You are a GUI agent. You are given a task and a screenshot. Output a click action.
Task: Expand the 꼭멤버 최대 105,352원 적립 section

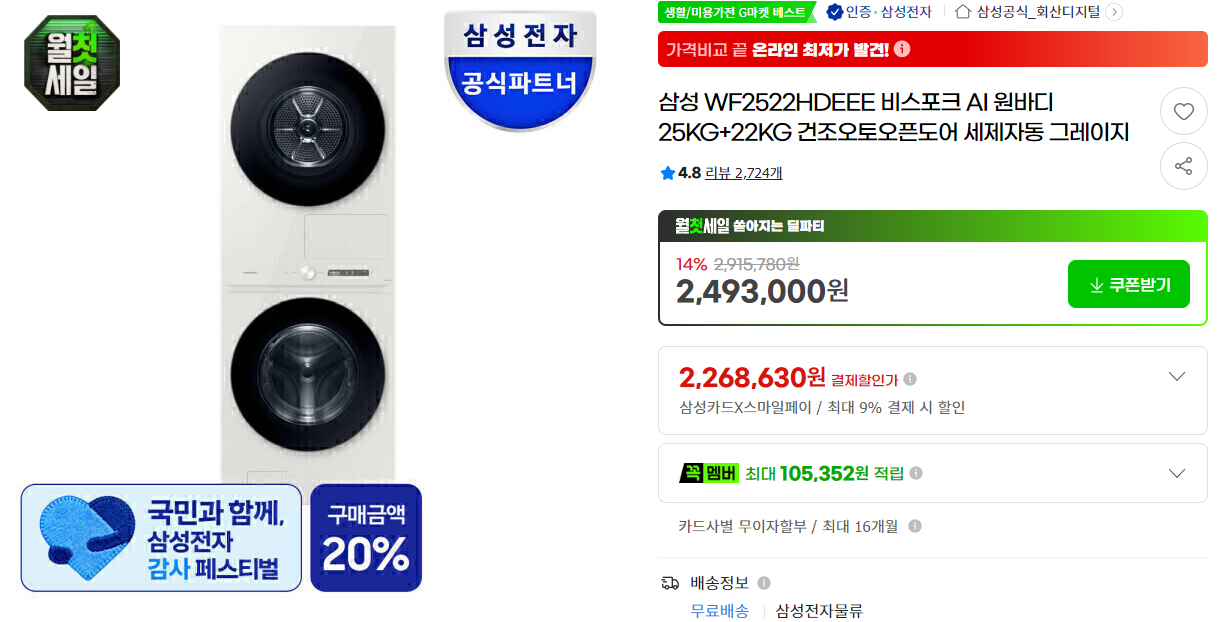pos(933,473)
